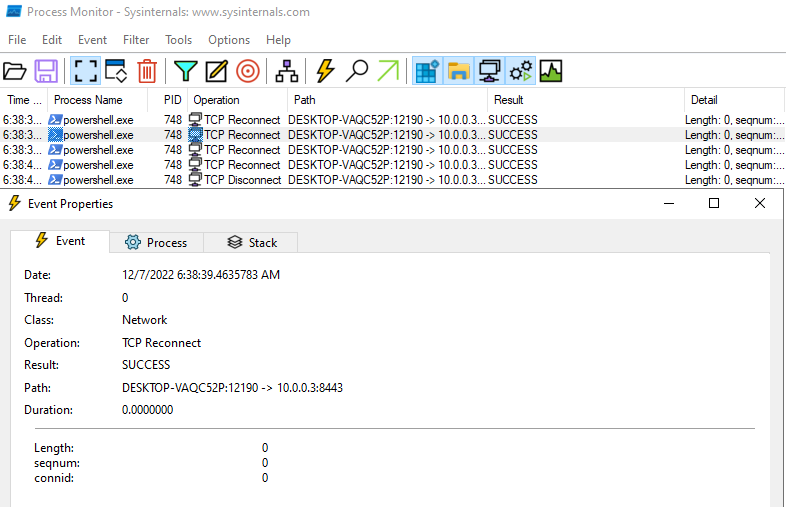This screenshot has height=507, width=786.
Task: Click the lightning icon in Event Properties title bar
Action: [15, 203]
